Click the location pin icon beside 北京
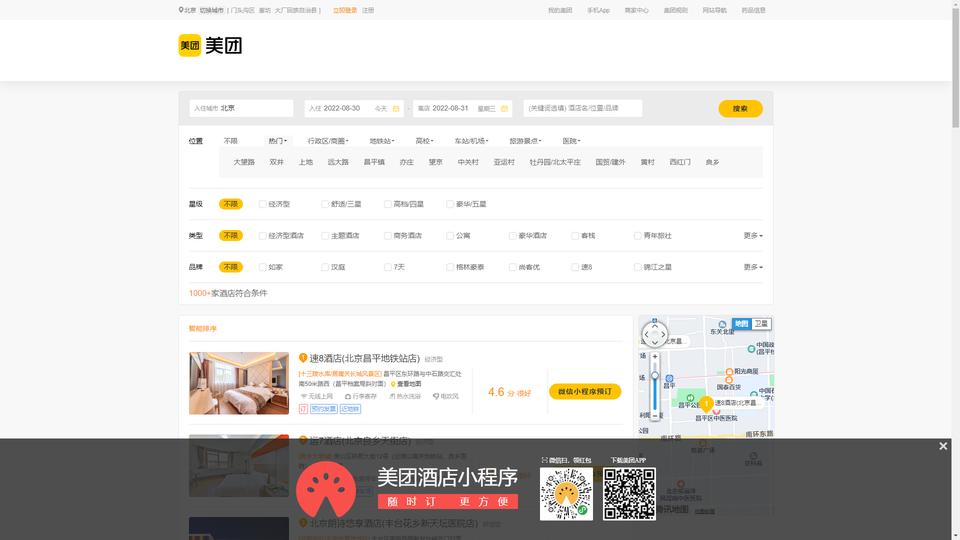 pyautogui.click(x=181, y=10)
